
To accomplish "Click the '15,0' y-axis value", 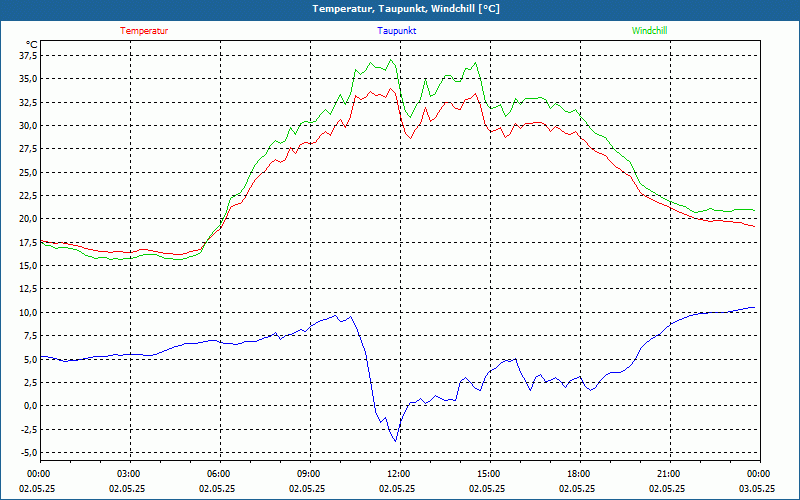I will tap(28, 265).
